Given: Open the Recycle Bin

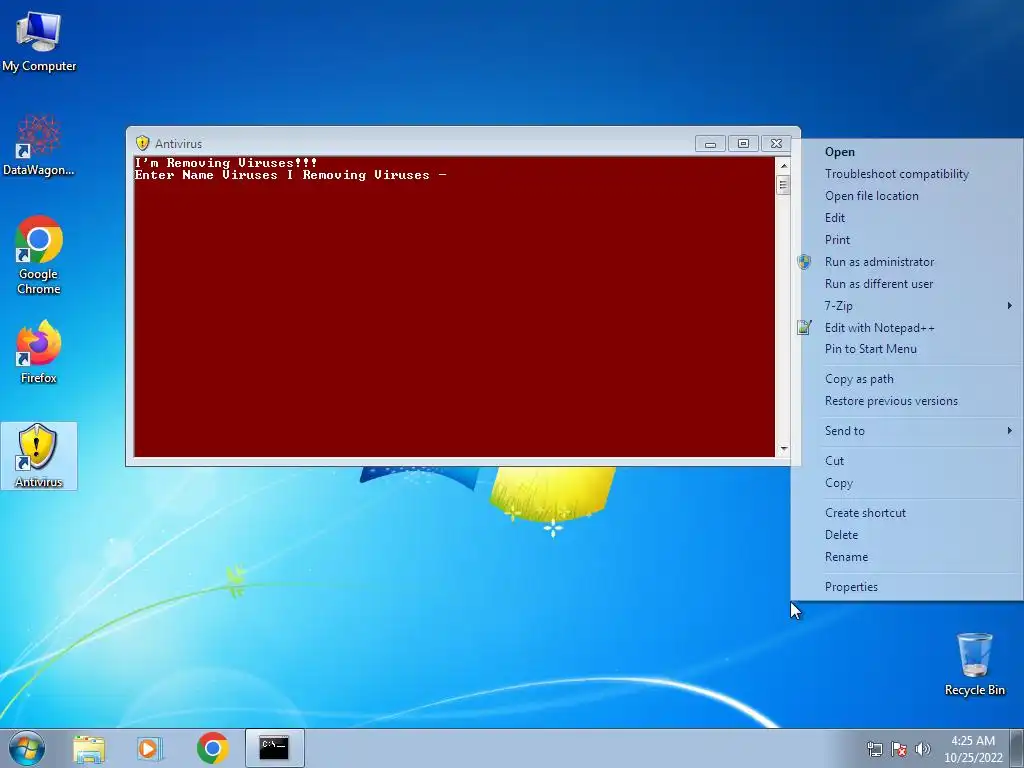Looking at the screenshot, I should 974,664.
